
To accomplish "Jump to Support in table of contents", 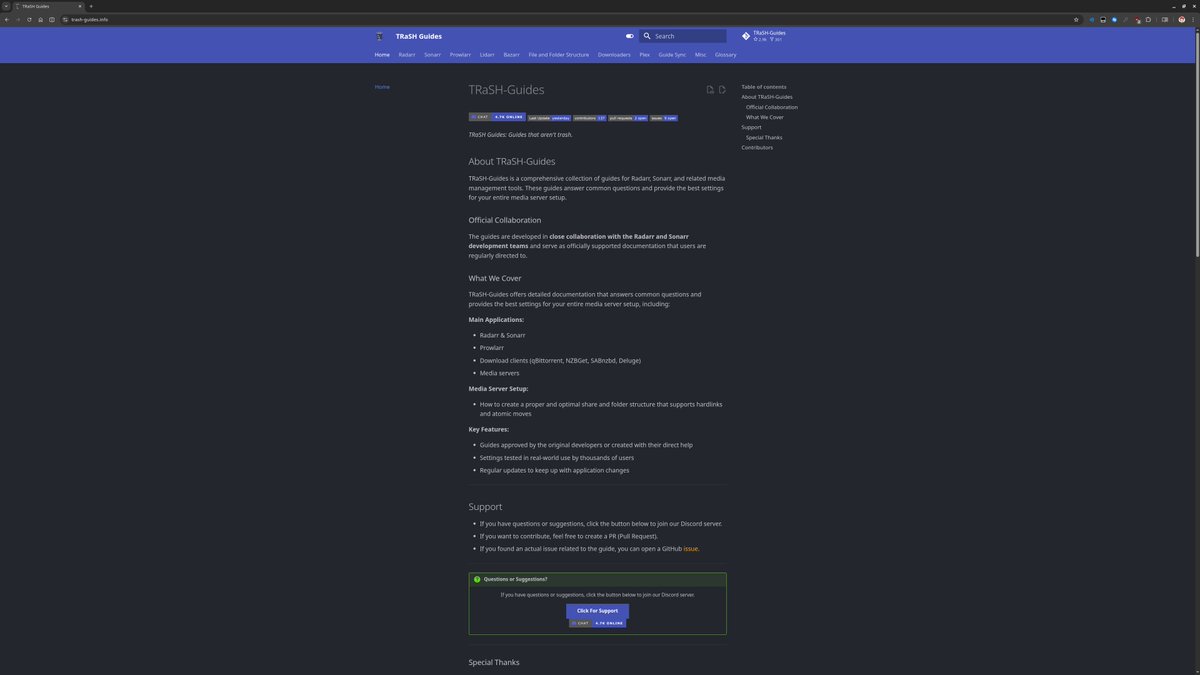I will [x=751, y=127].
